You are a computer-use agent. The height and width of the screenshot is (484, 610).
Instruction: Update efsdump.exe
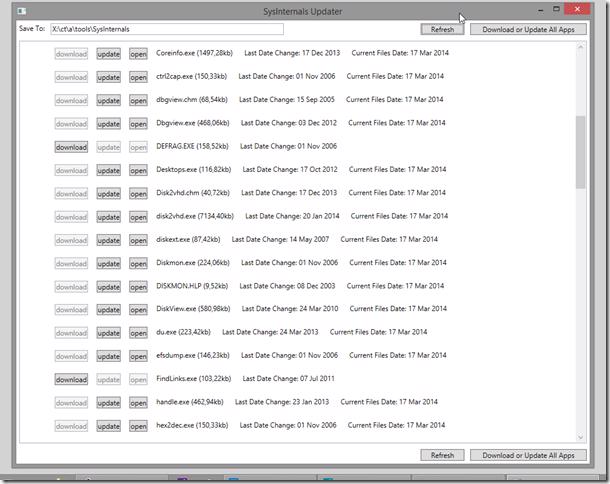tap(109, 356)
